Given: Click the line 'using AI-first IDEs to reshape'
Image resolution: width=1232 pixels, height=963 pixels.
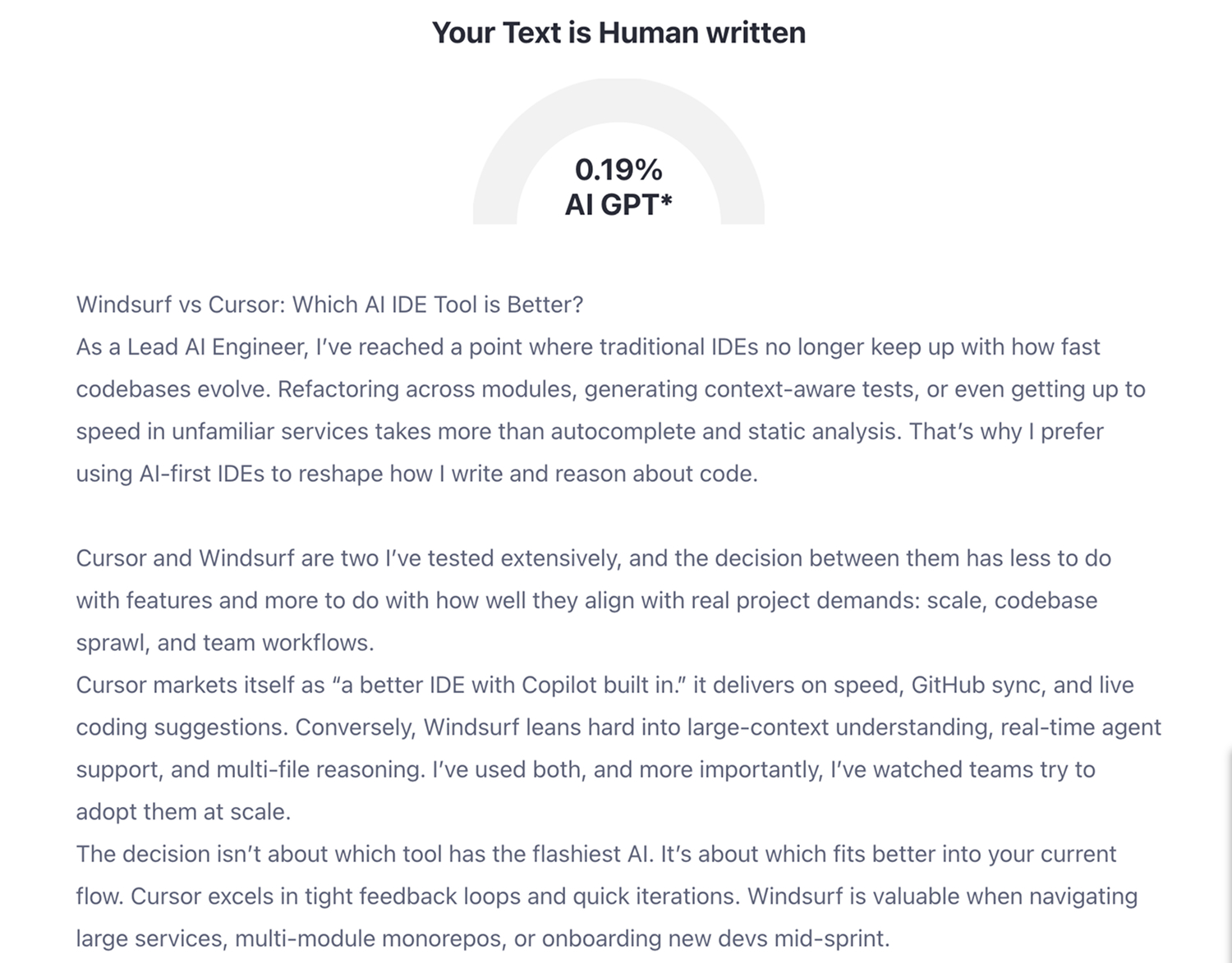Looking at the screenshot, I should pyautogui.click(x=417, y=474).
